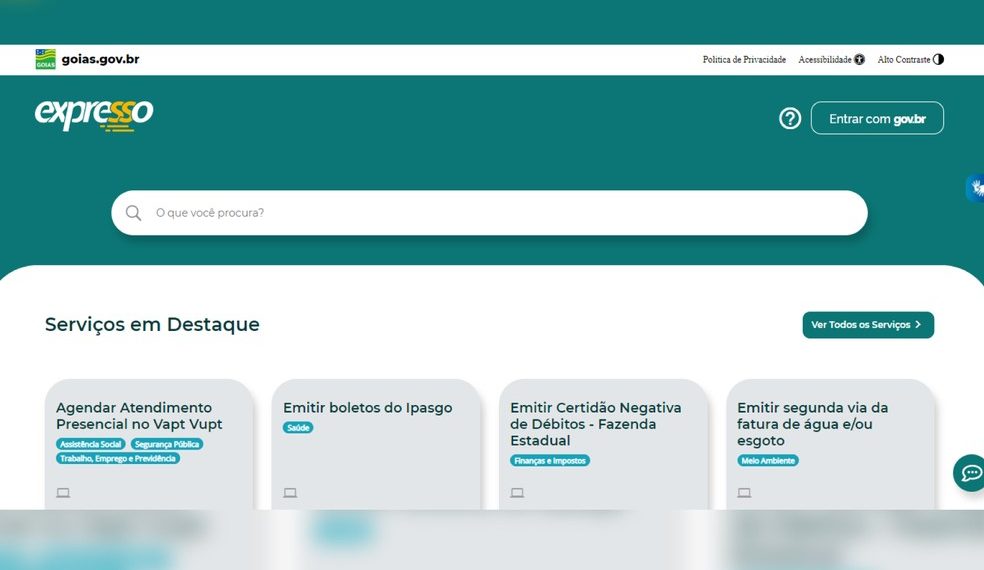The width and height of the screenshot is (984, 570).
Task: Select the Assistência Social tag
Action: pos(90,444)
